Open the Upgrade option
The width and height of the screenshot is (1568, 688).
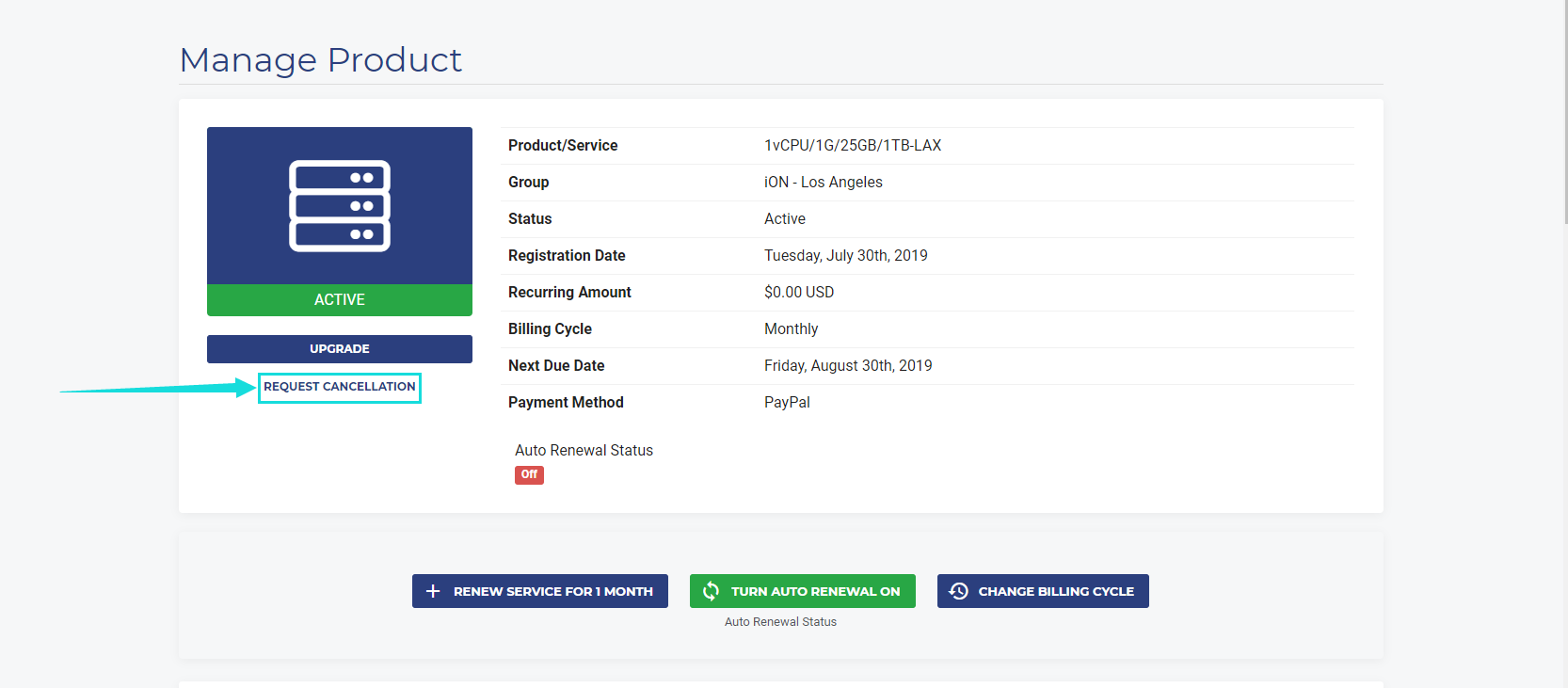(x=340, y=349)
